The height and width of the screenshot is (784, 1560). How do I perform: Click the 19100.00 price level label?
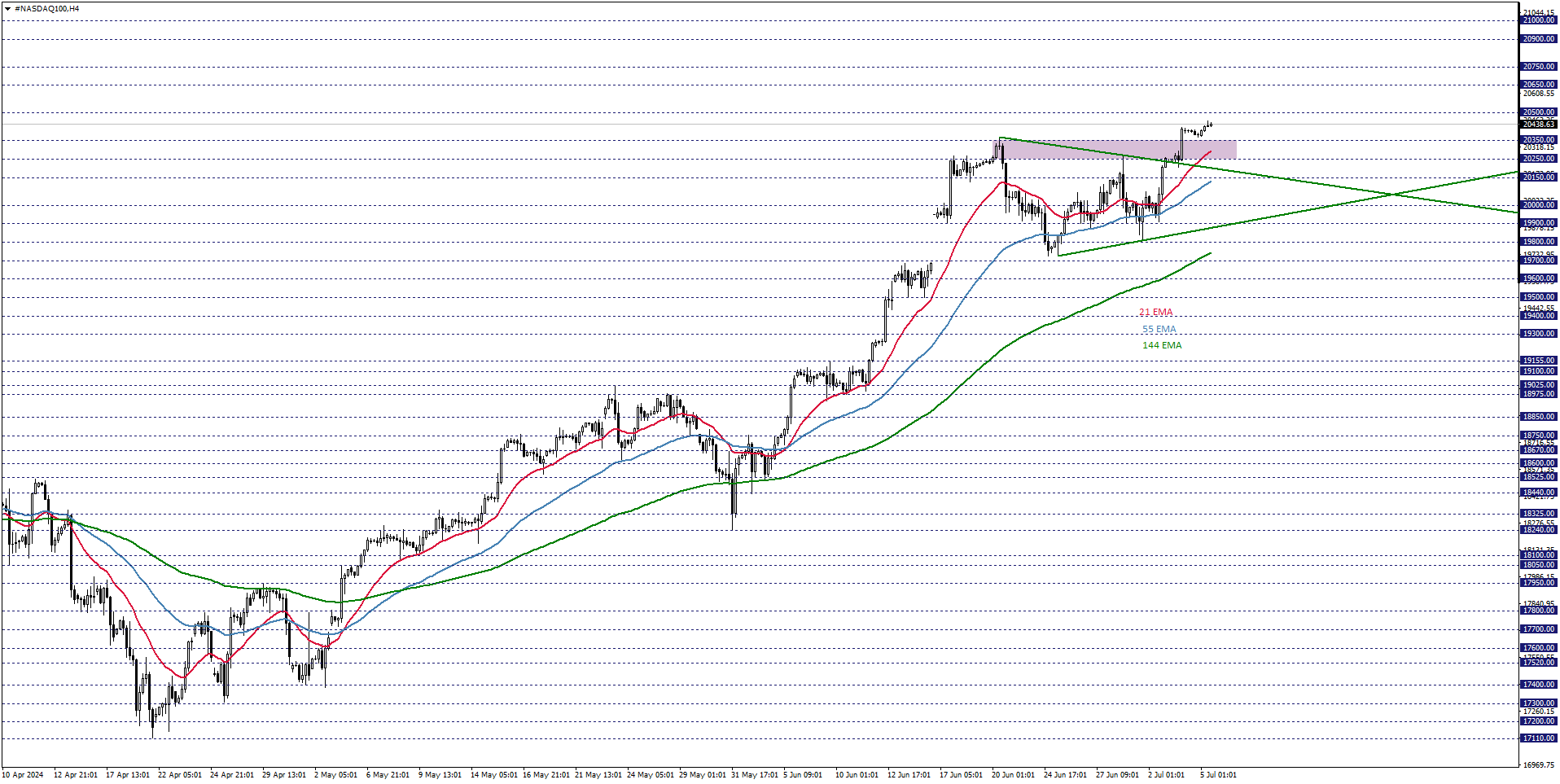click(1539, 371)
